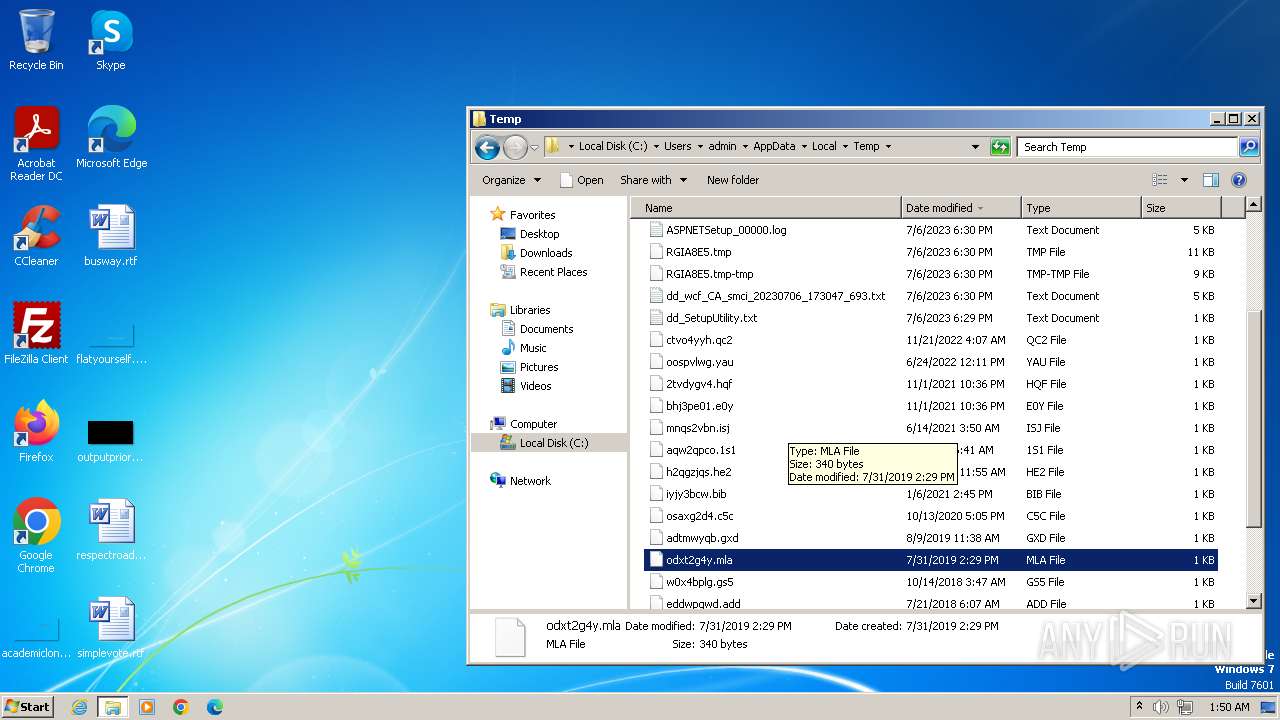Expand the address bar history dropdown
Image resolution: width=1280 pixels, height=720 pixels.
pyautogui.click(x=976, y=146)
